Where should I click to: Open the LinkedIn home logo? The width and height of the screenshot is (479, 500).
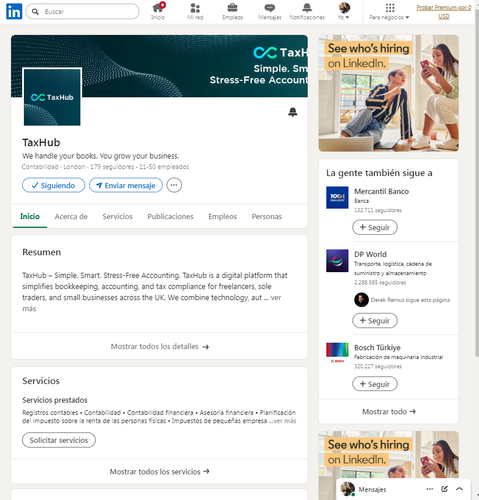tap(14, 11)
